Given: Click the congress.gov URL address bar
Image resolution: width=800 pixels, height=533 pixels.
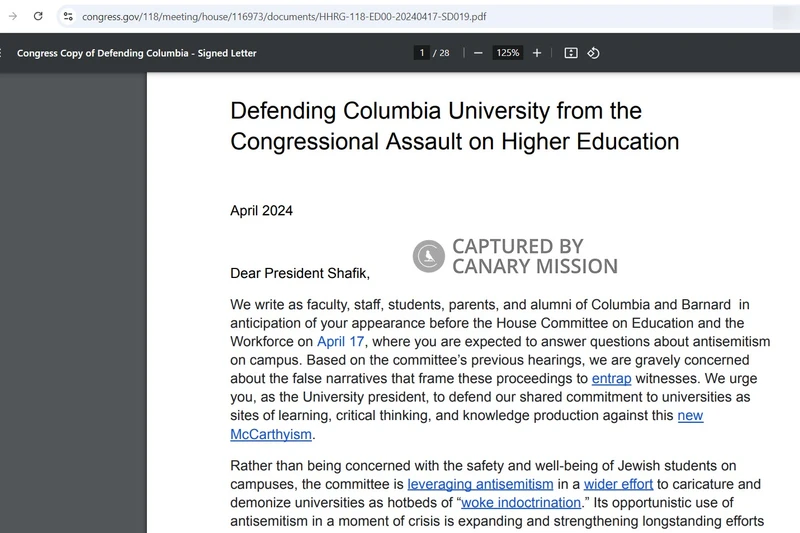Looking at the screenshot, I should click(285, 17).
